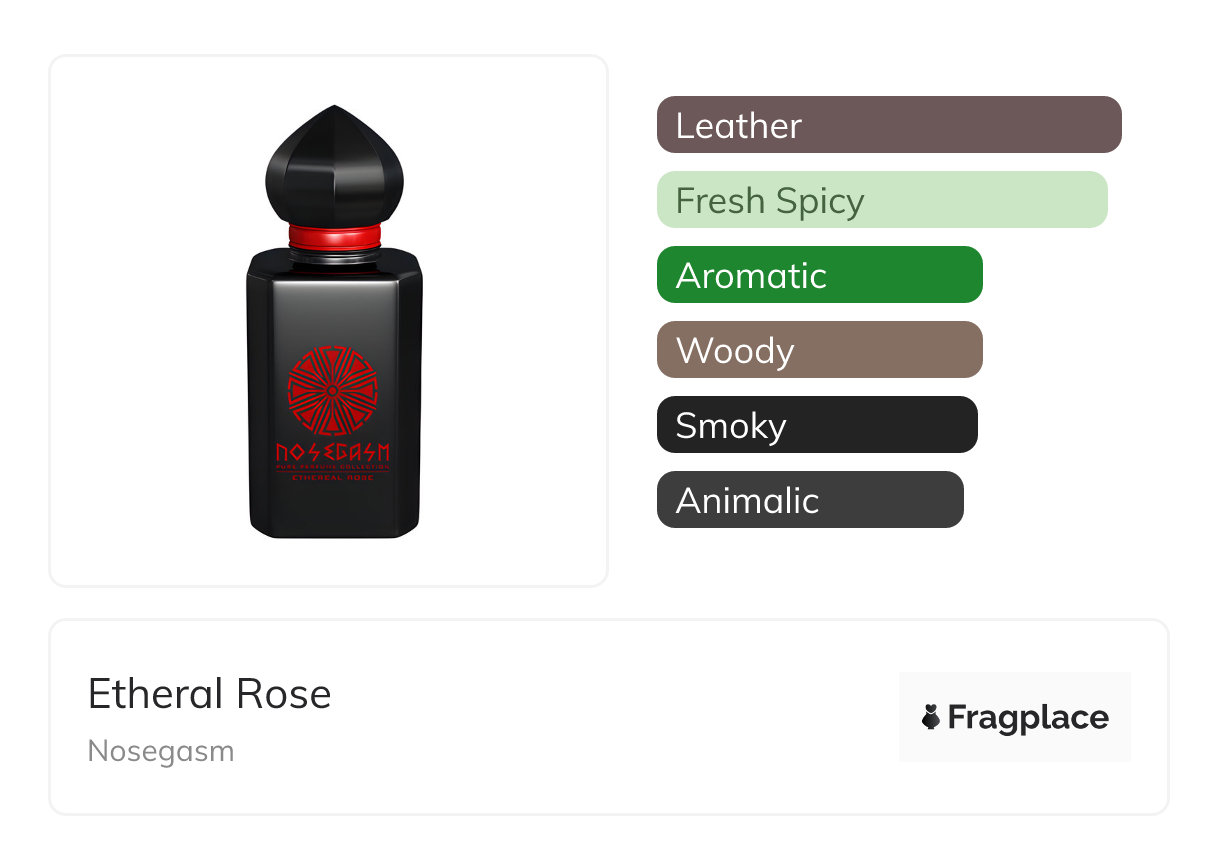This screenshot has height=864, width=1218.
Task: Click the product info card at bottom
Action: [x=609, y=717]
